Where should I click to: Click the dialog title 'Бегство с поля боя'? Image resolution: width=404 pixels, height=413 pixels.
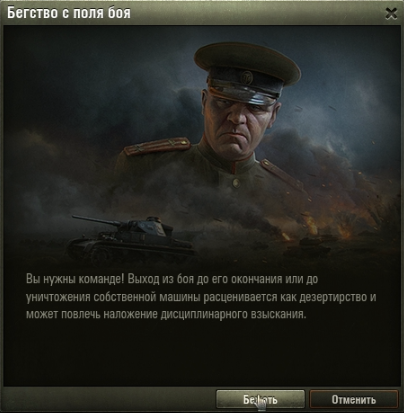(69, 13)
